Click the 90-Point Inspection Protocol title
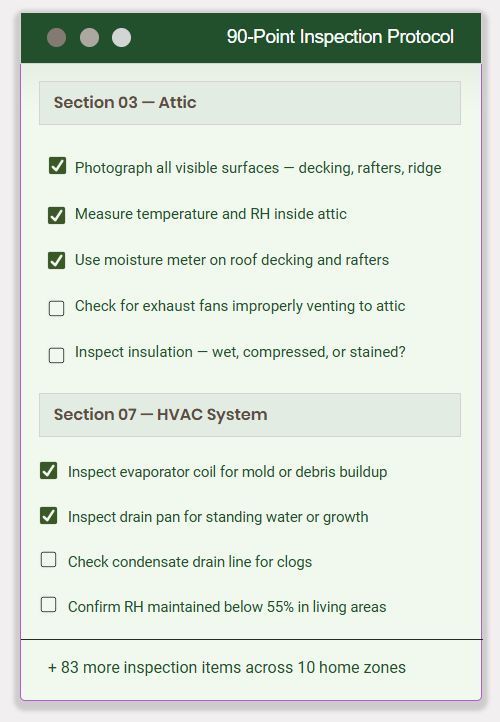Image resolution: width=500 pixels, height=722 pixels. pyautogui.click(x=340, y=37)
